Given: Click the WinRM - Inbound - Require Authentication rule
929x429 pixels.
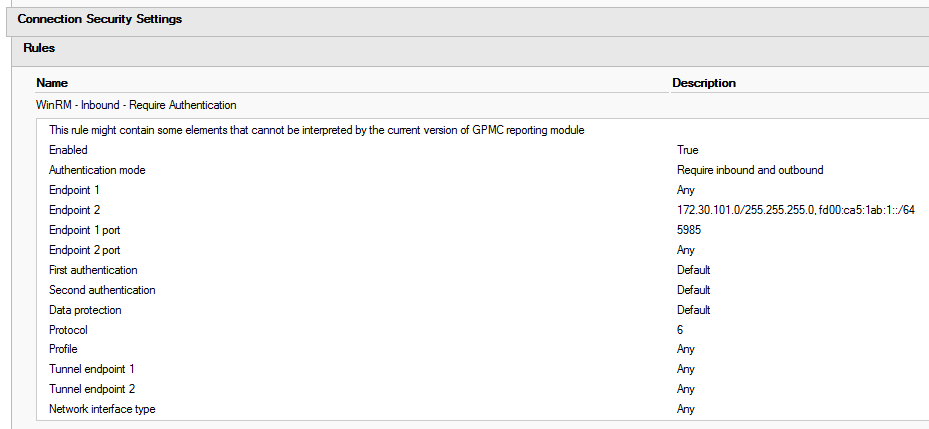Looking at the screenshot, I should [136, 105].
